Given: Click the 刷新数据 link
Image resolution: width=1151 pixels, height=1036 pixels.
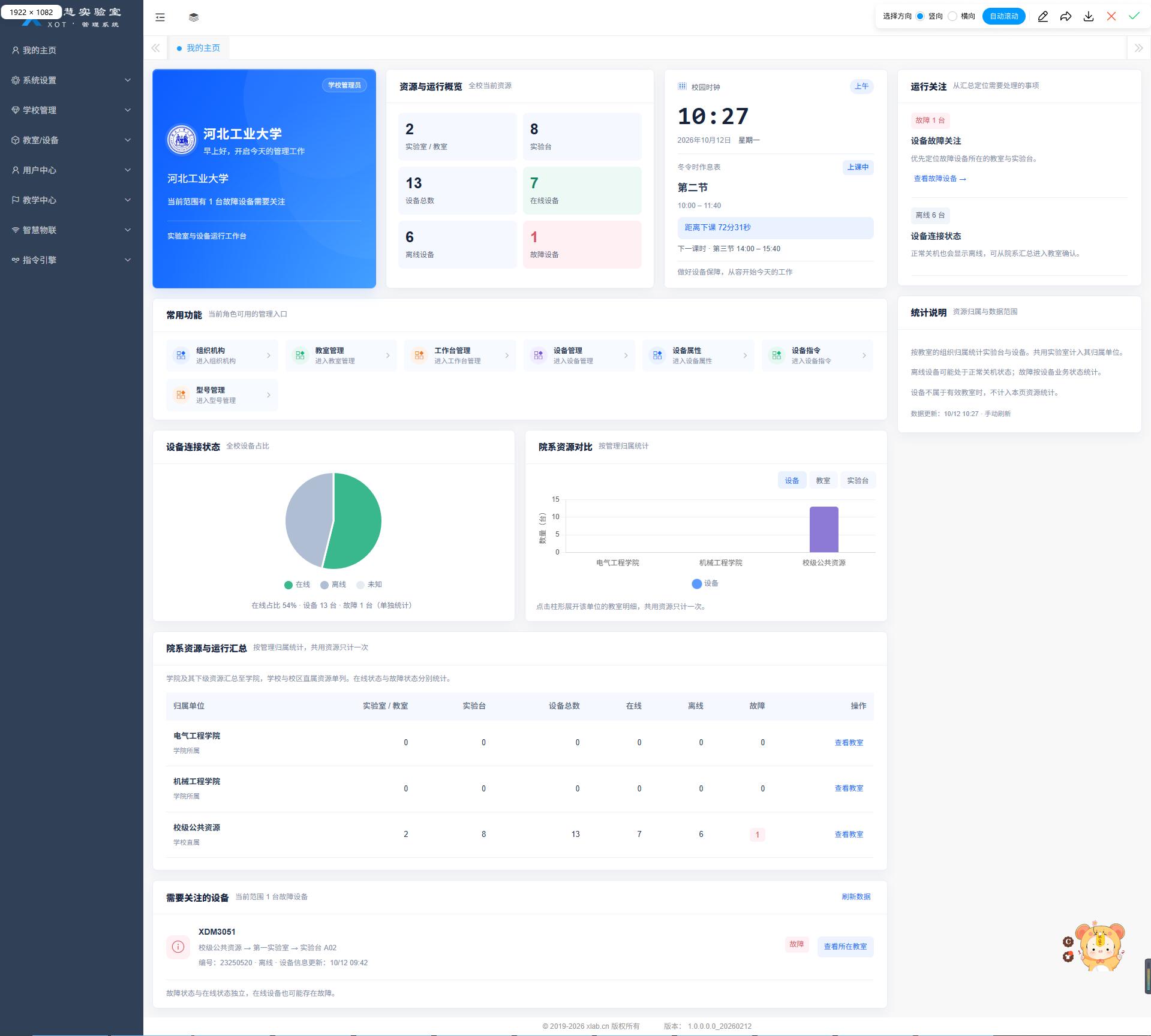Looking at the screenshot, I should pos(856,897).
